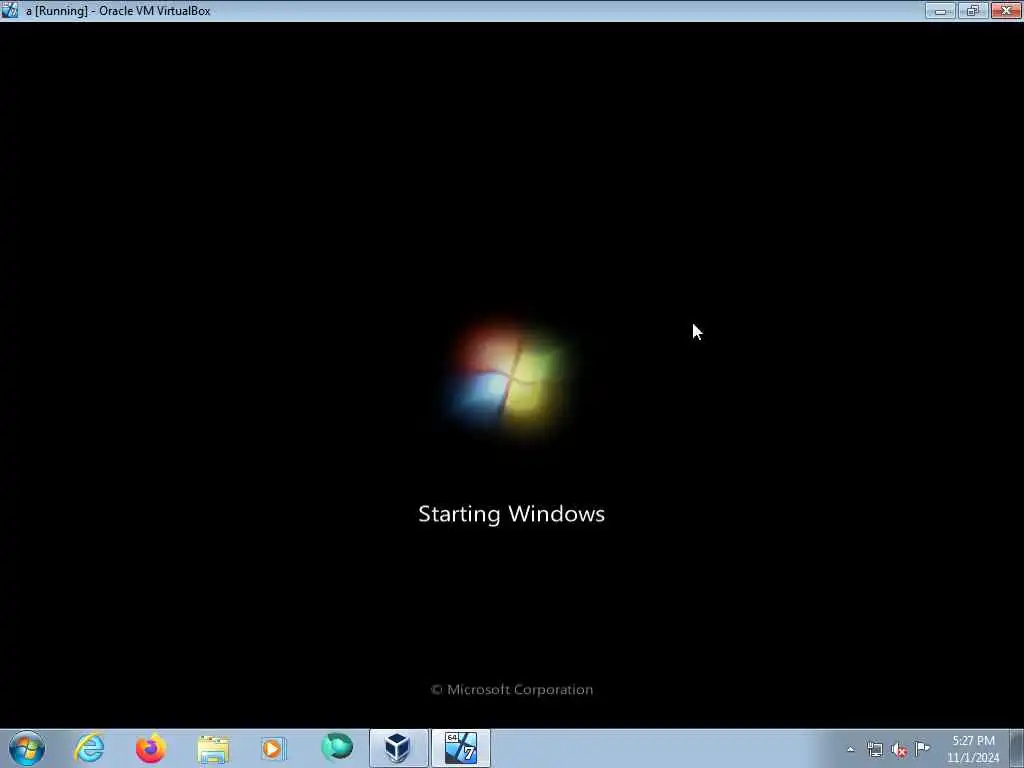Minimize the VirtualBox VM window
The image size is (1024, 768).
[x=940, y=10]
